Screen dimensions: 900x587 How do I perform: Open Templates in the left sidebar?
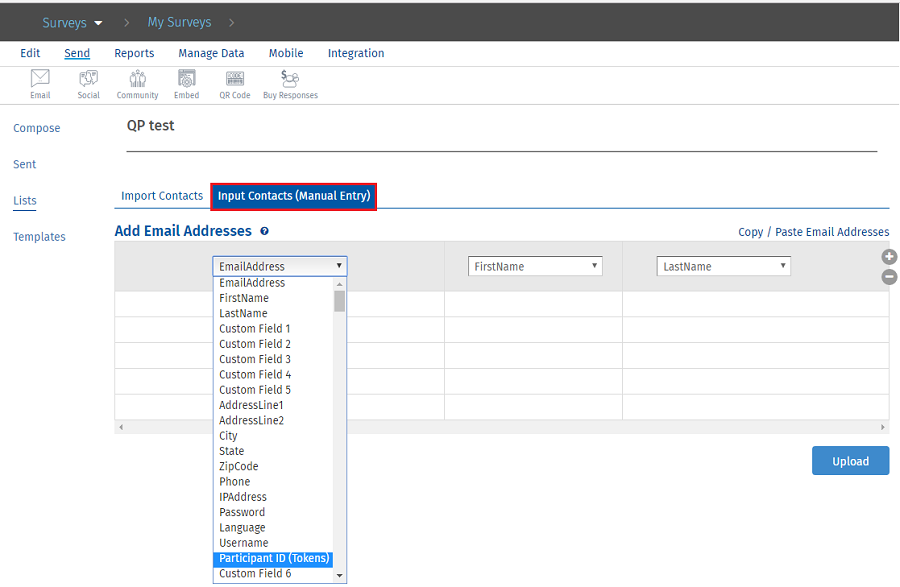39,237
